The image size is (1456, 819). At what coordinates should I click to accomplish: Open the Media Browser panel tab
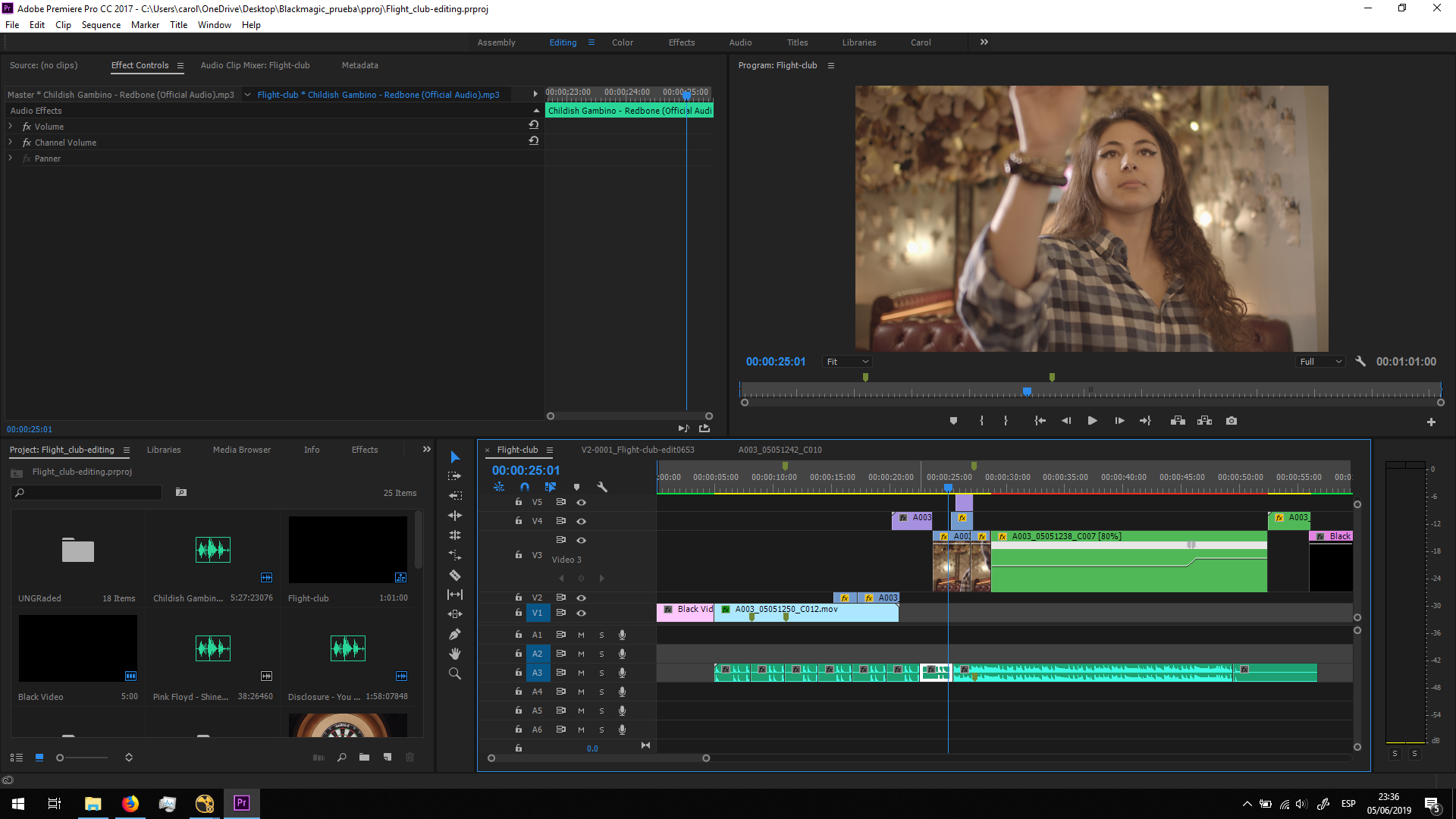coord(241,450)
